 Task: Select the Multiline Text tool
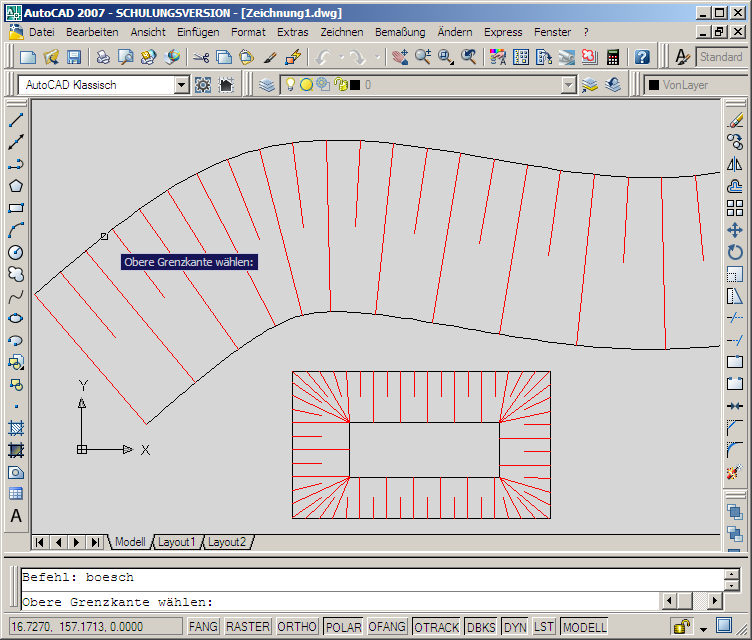click(16, 516)
